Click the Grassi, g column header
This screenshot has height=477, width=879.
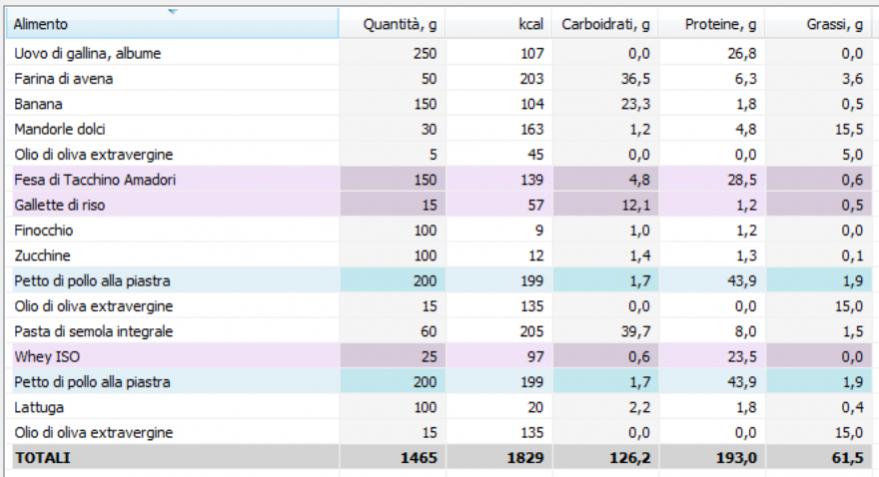pyautogui.click(x=829, y=25)
